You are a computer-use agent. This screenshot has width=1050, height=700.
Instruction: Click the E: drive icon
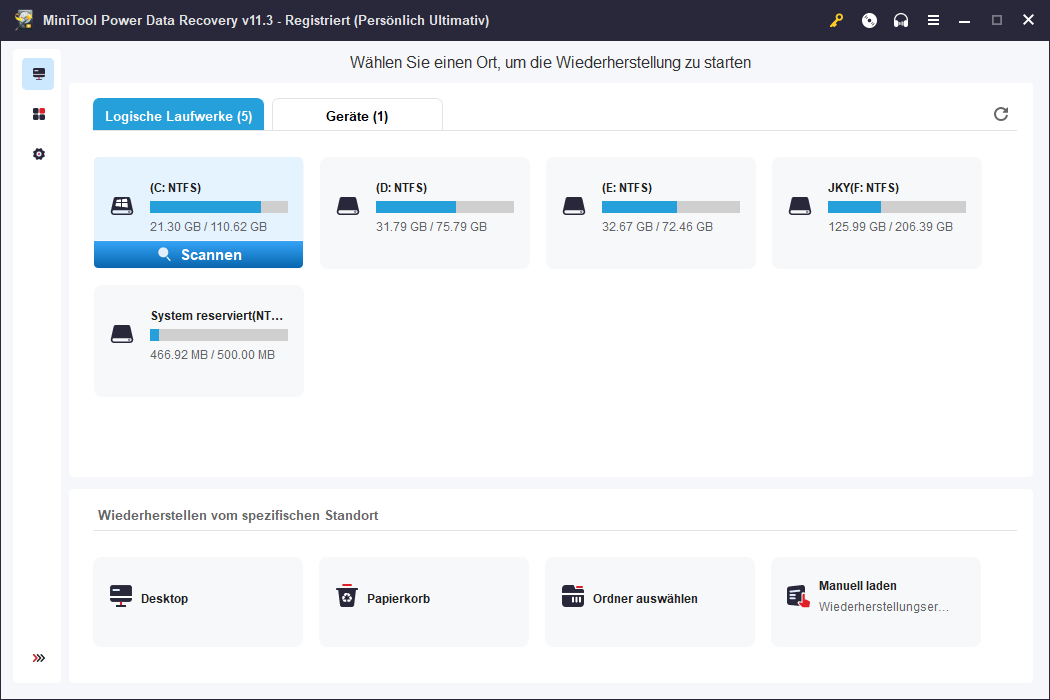pyautogui.click(x=574, y=206)
